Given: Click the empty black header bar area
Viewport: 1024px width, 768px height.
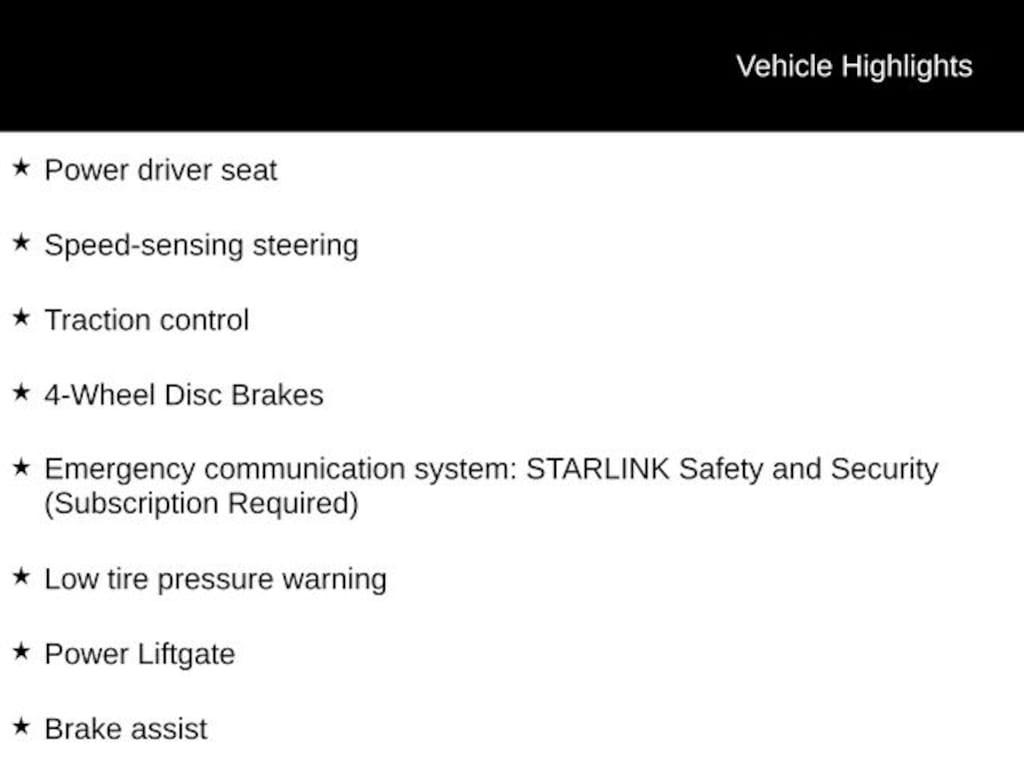Looking at the screenshot, I should [350, 66].
